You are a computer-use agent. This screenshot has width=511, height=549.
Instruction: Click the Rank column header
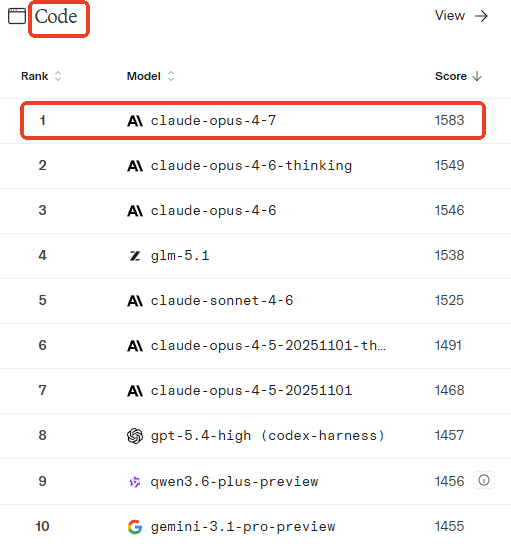[x=35, y=76]
